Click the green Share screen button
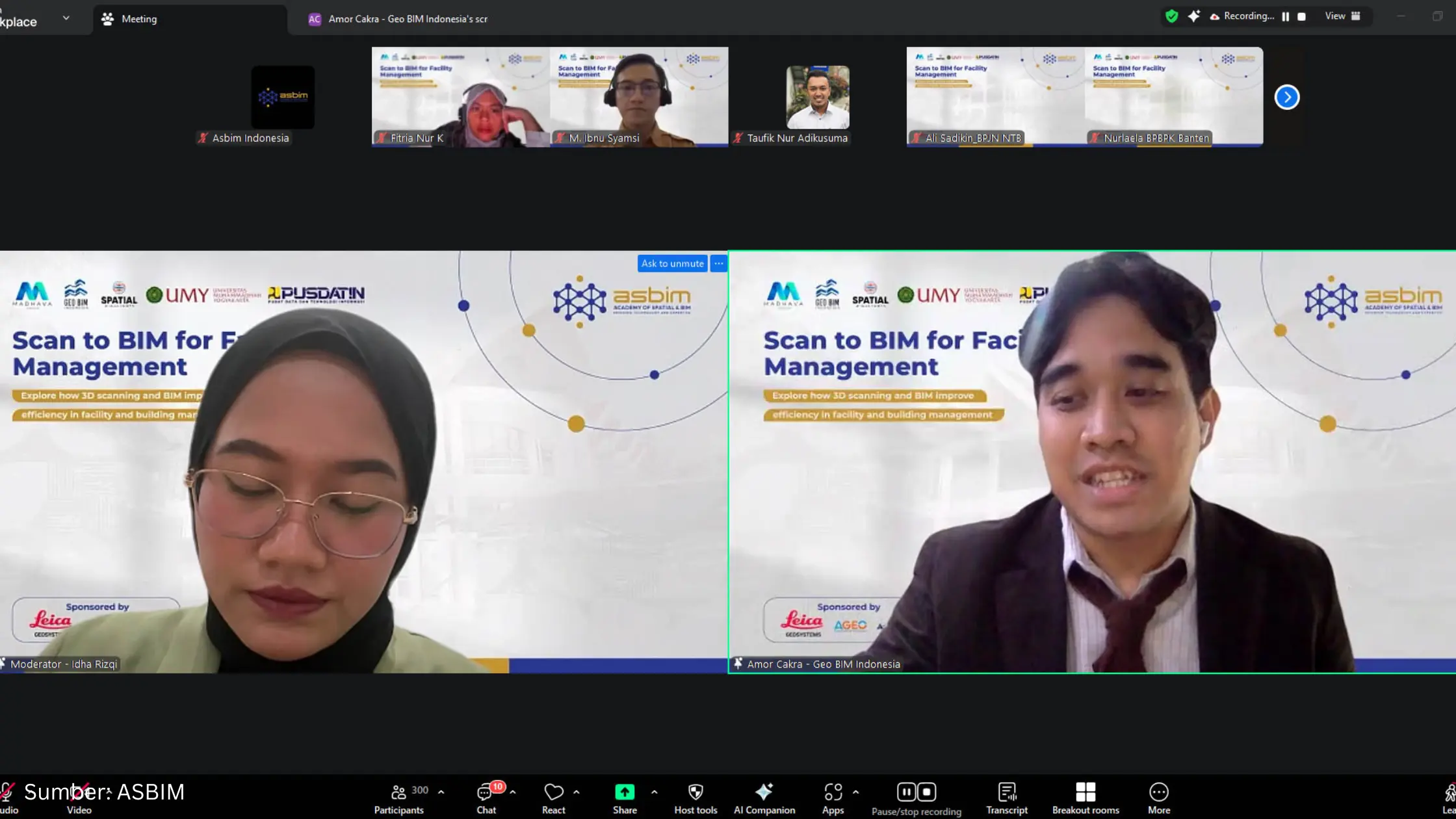The height and width of the screenshot is (819, 1456). [x=624, y=792]
